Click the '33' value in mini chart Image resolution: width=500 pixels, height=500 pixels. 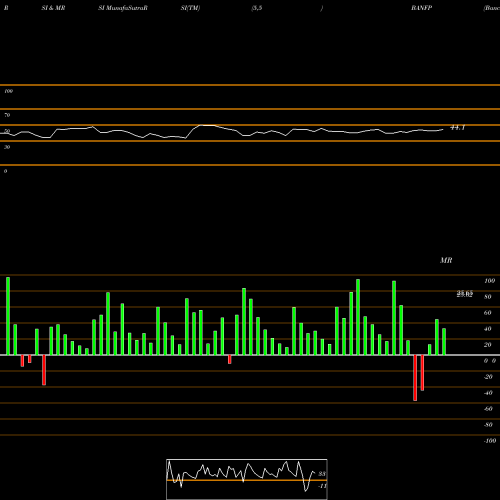pyautogui.click(x=322, y=474)
